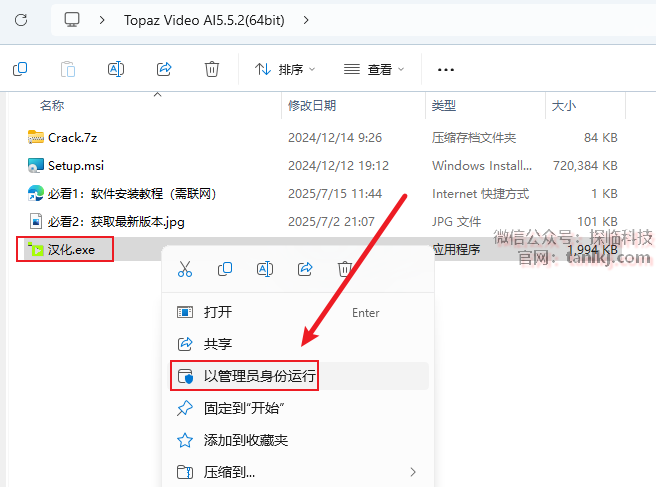The width and height of the screenshot is (656, 487).
Task: Click the 2024/12/14 9:26 date cell
Action: click(x=335, y=138)
